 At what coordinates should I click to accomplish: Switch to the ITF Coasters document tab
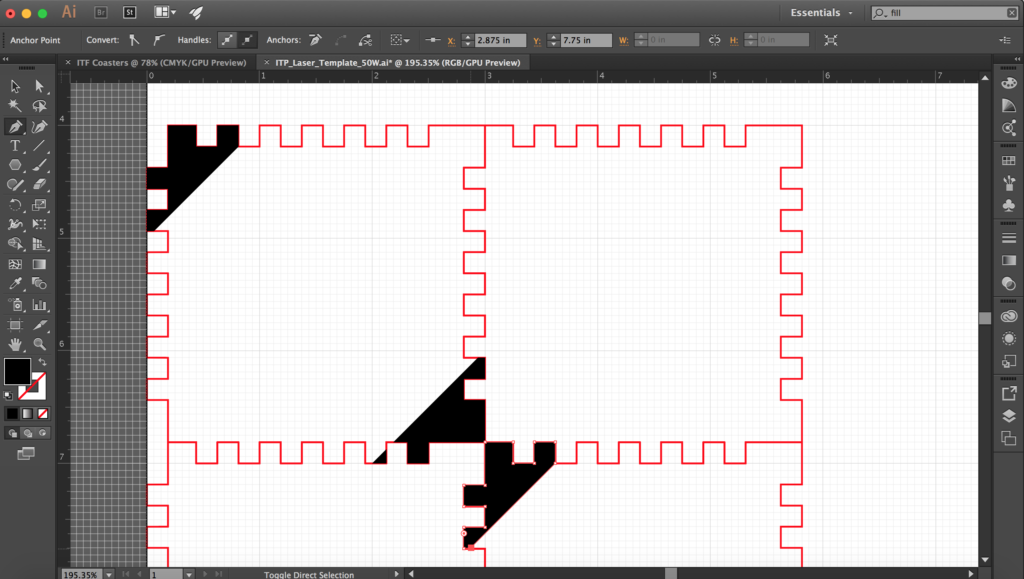click(161, 63)
